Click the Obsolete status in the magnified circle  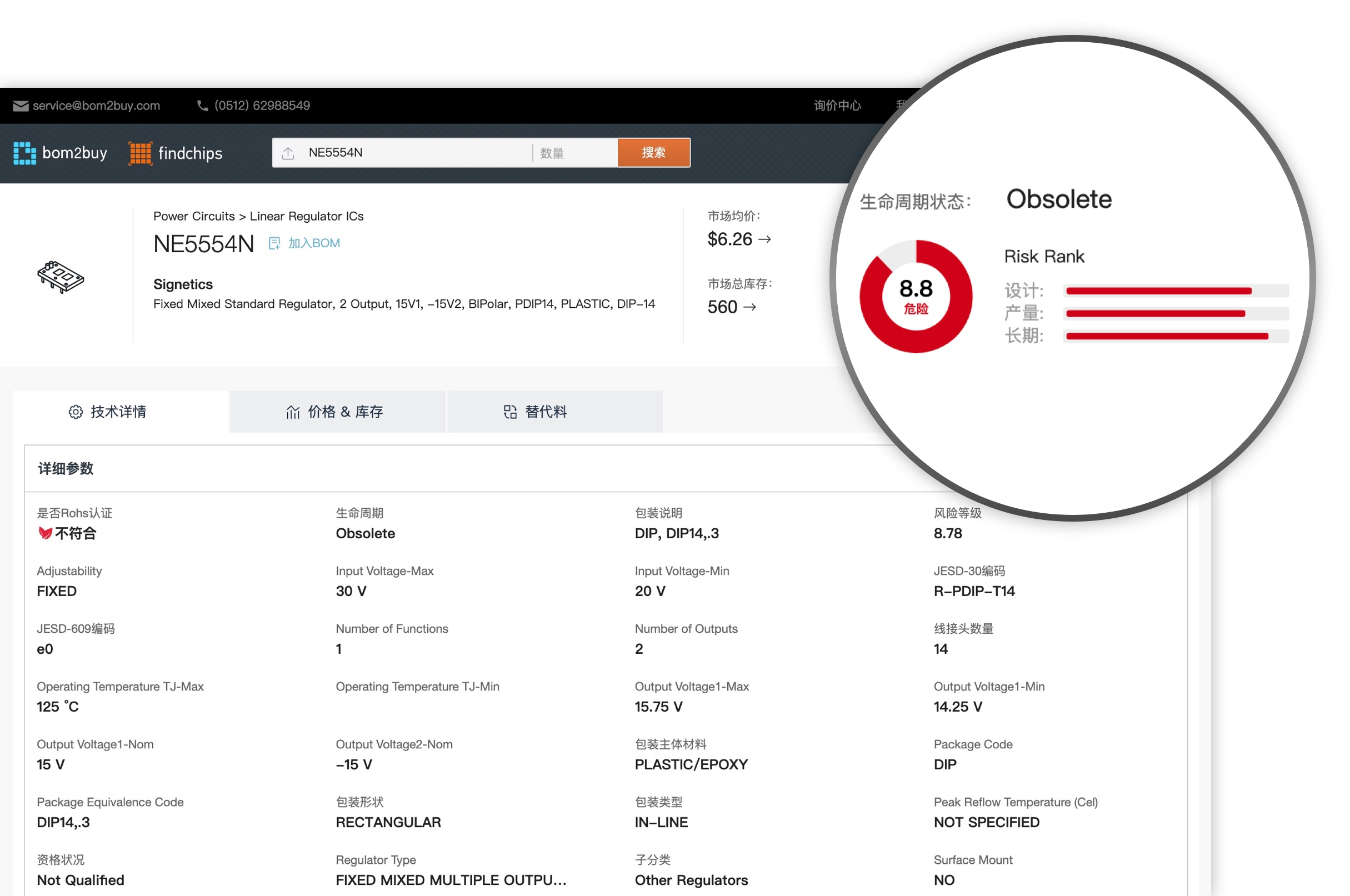[x=1059, y=199]
